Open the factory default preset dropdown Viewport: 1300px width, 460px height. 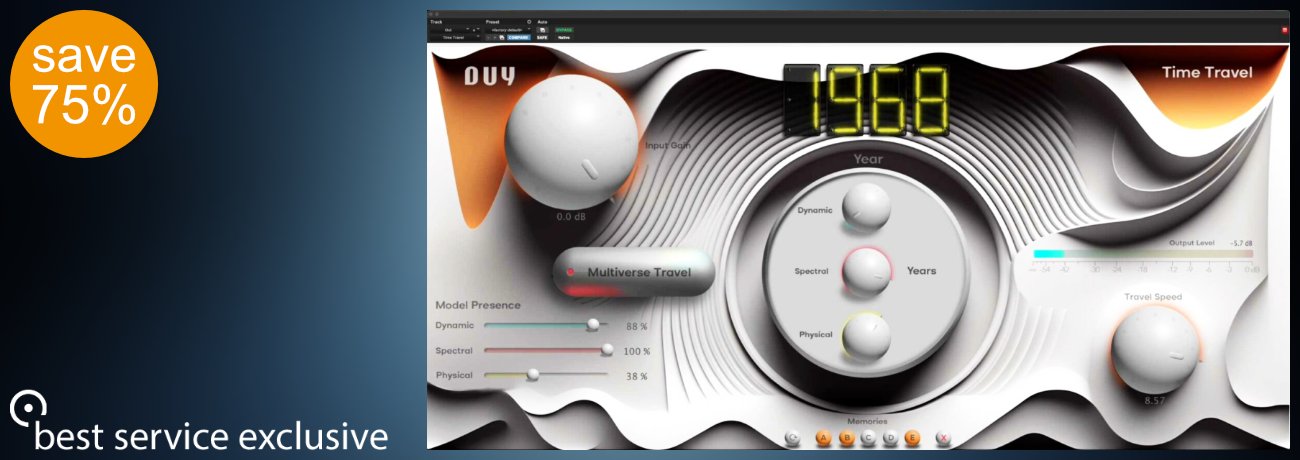pos(510,30)
